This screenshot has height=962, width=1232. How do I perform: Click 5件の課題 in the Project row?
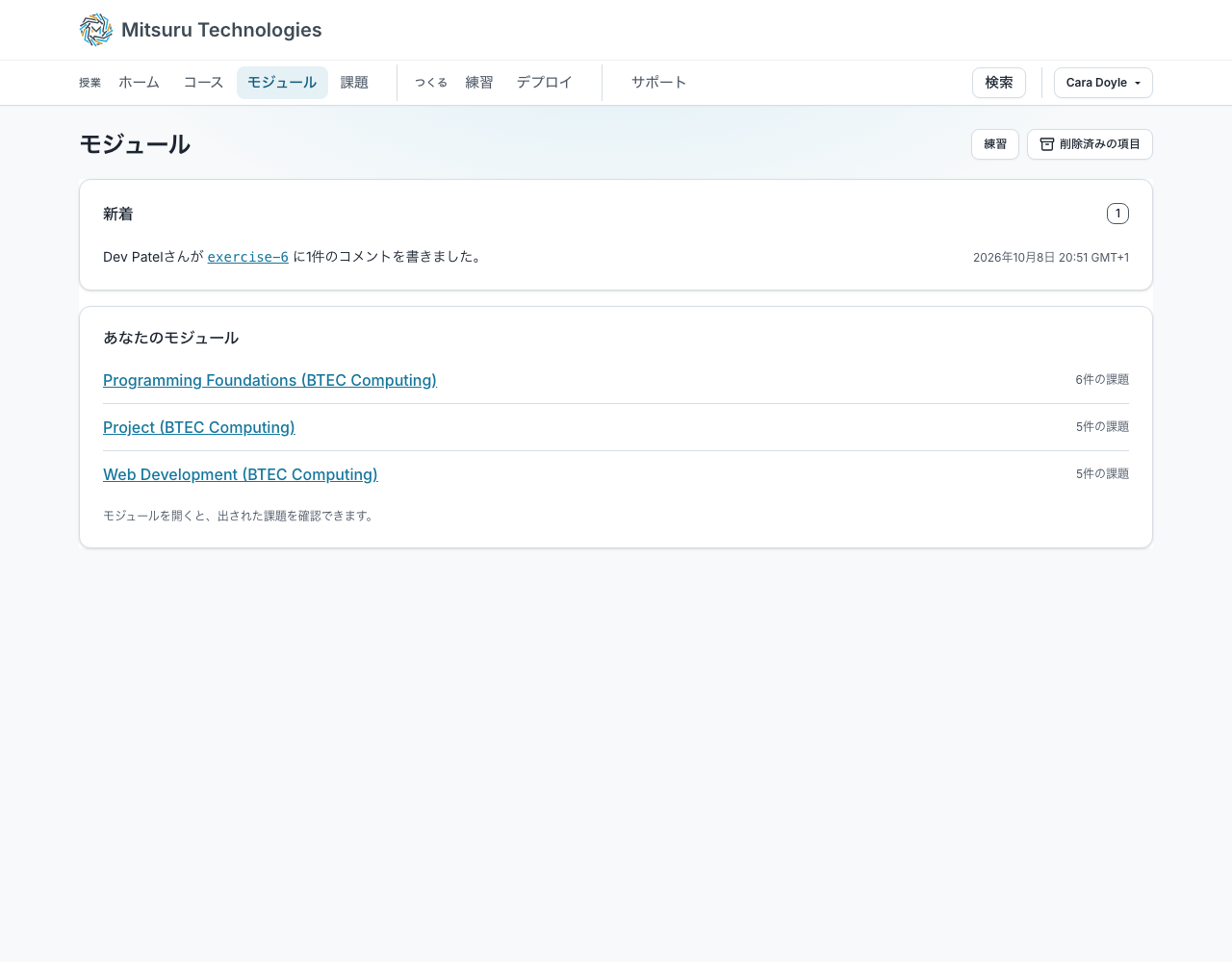(x=1102, y=427)
